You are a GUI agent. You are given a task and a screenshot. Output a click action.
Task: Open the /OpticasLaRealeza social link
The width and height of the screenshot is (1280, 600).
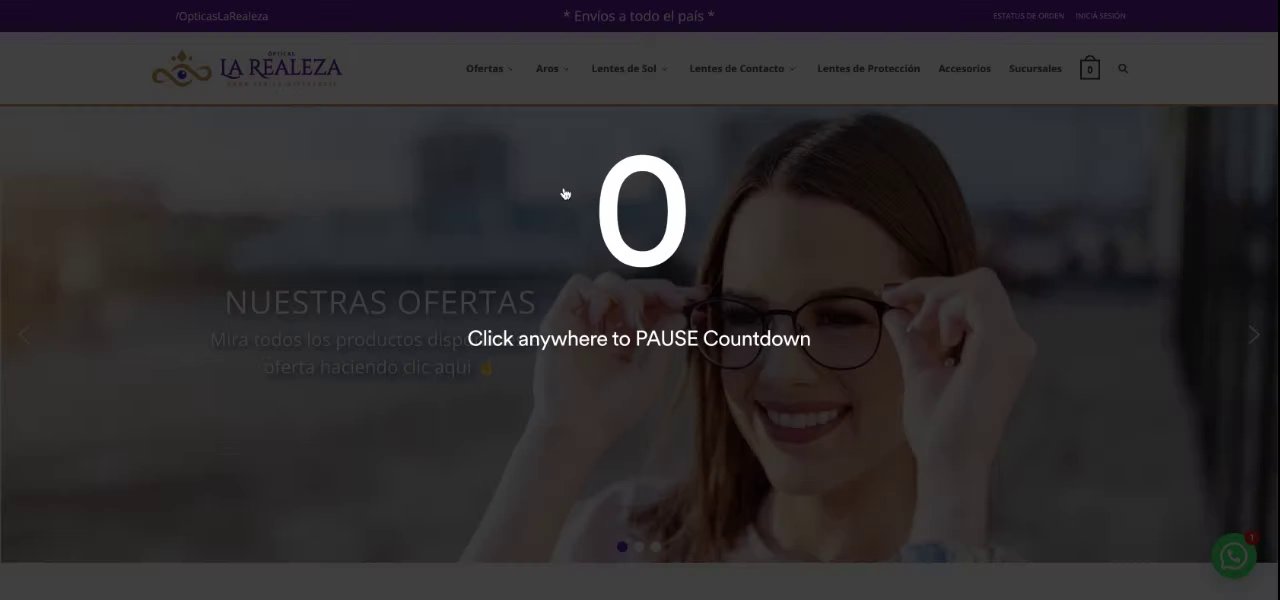point(221,16)
